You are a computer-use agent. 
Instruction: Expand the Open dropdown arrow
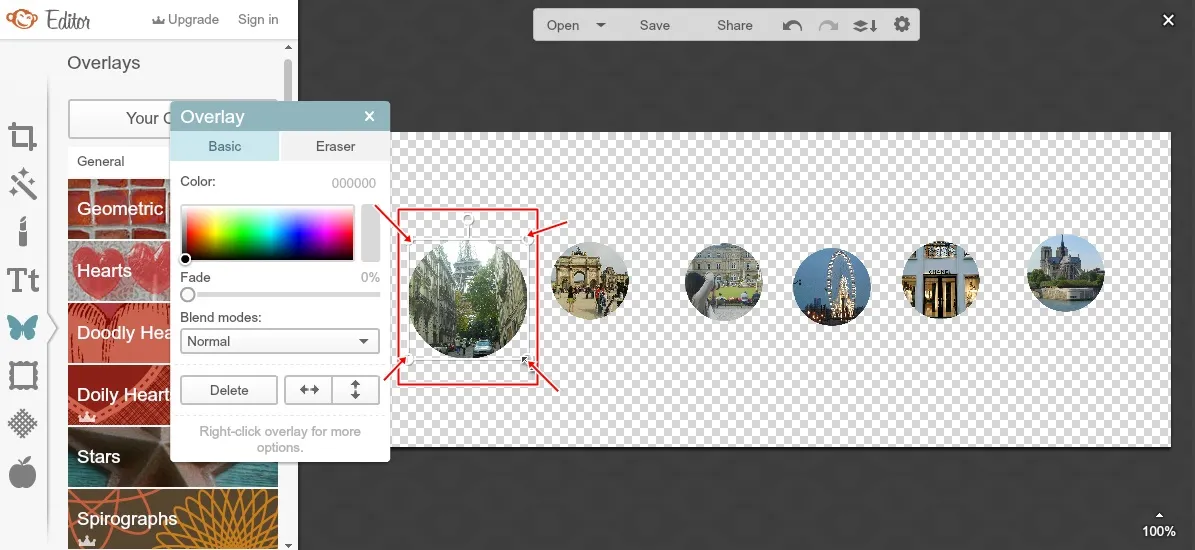601,25
